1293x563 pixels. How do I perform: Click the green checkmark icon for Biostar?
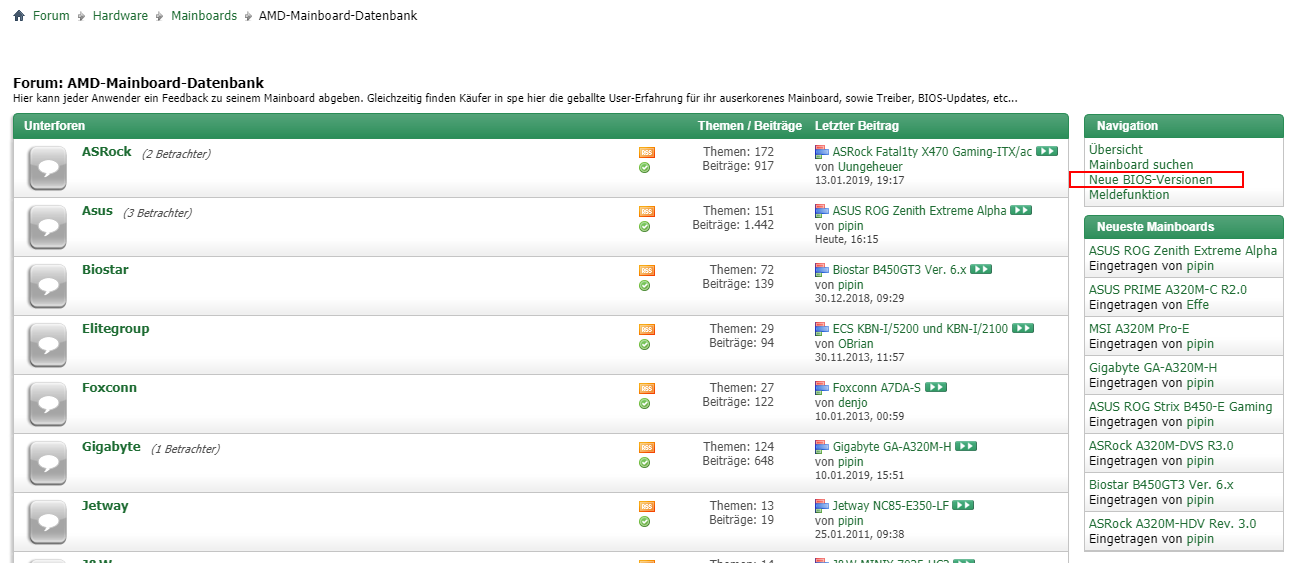point(645,286)
